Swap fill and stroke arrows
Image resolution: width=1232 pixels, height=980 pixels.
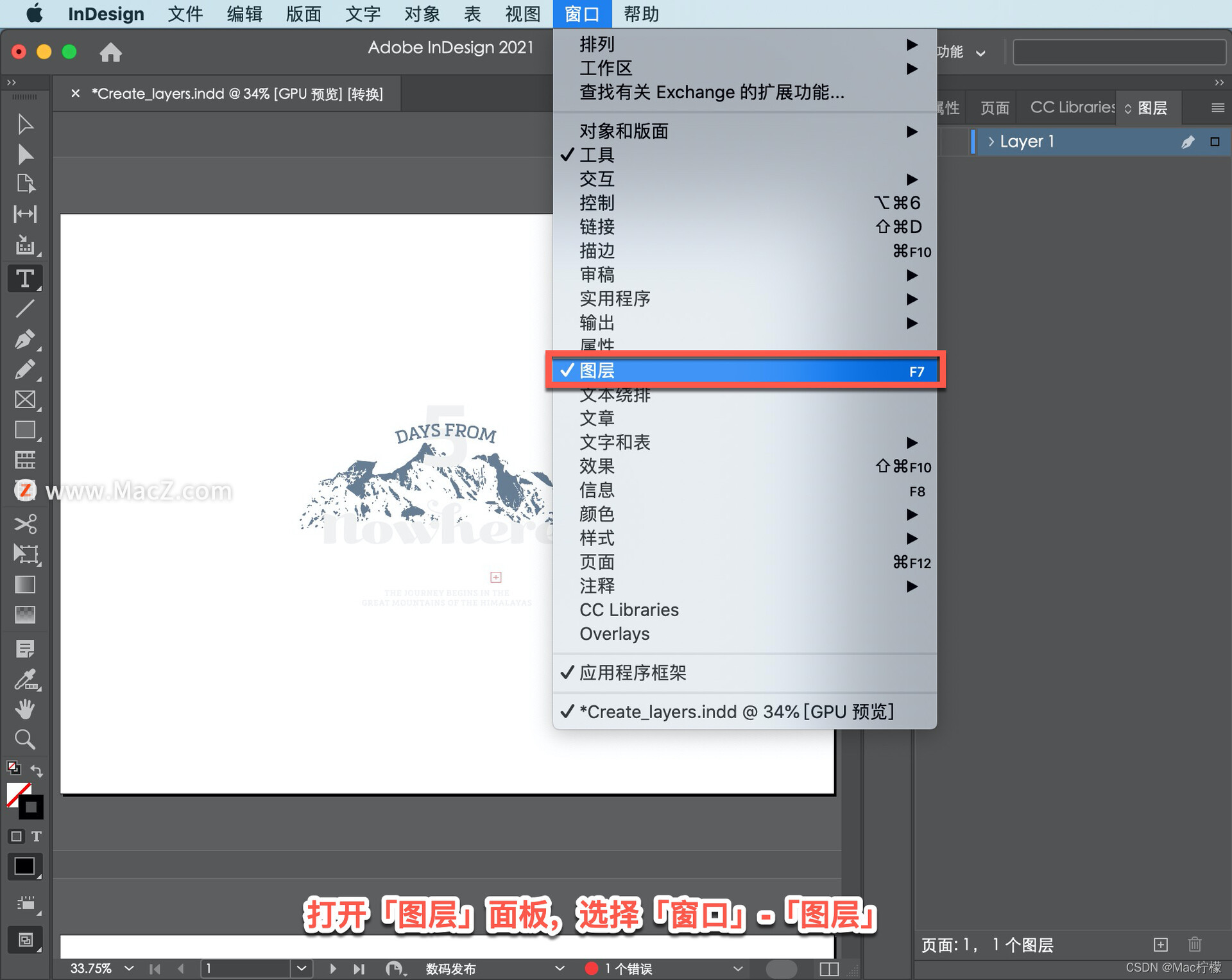[37, 771]
